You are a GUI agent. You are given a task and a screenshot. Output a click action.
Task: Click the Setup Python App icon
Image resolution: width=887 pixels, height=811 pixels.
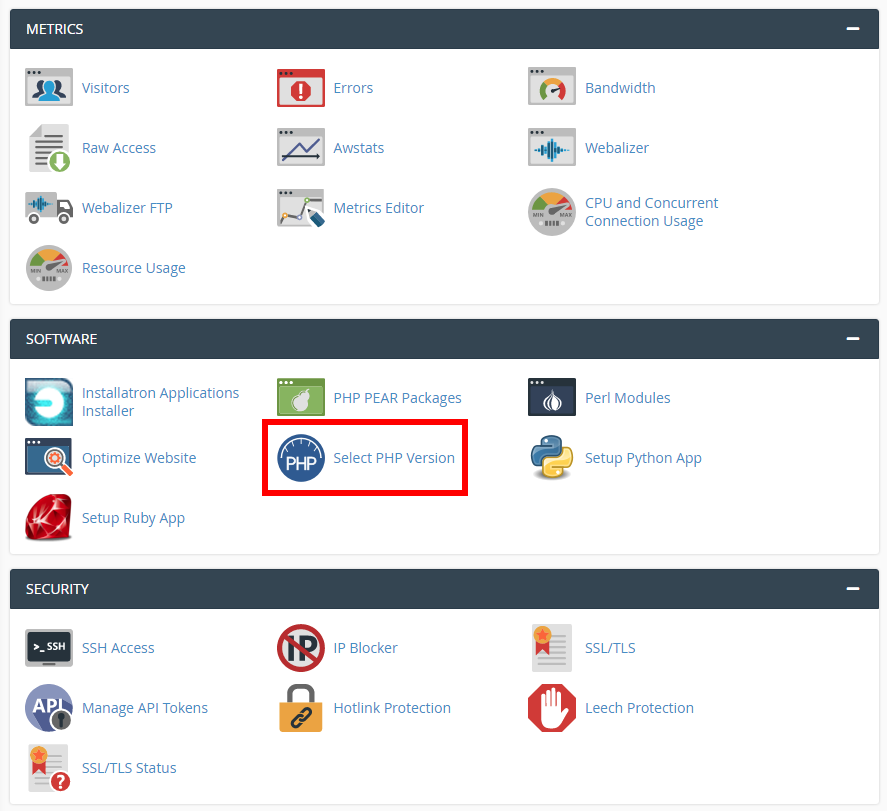click(552, 458)
